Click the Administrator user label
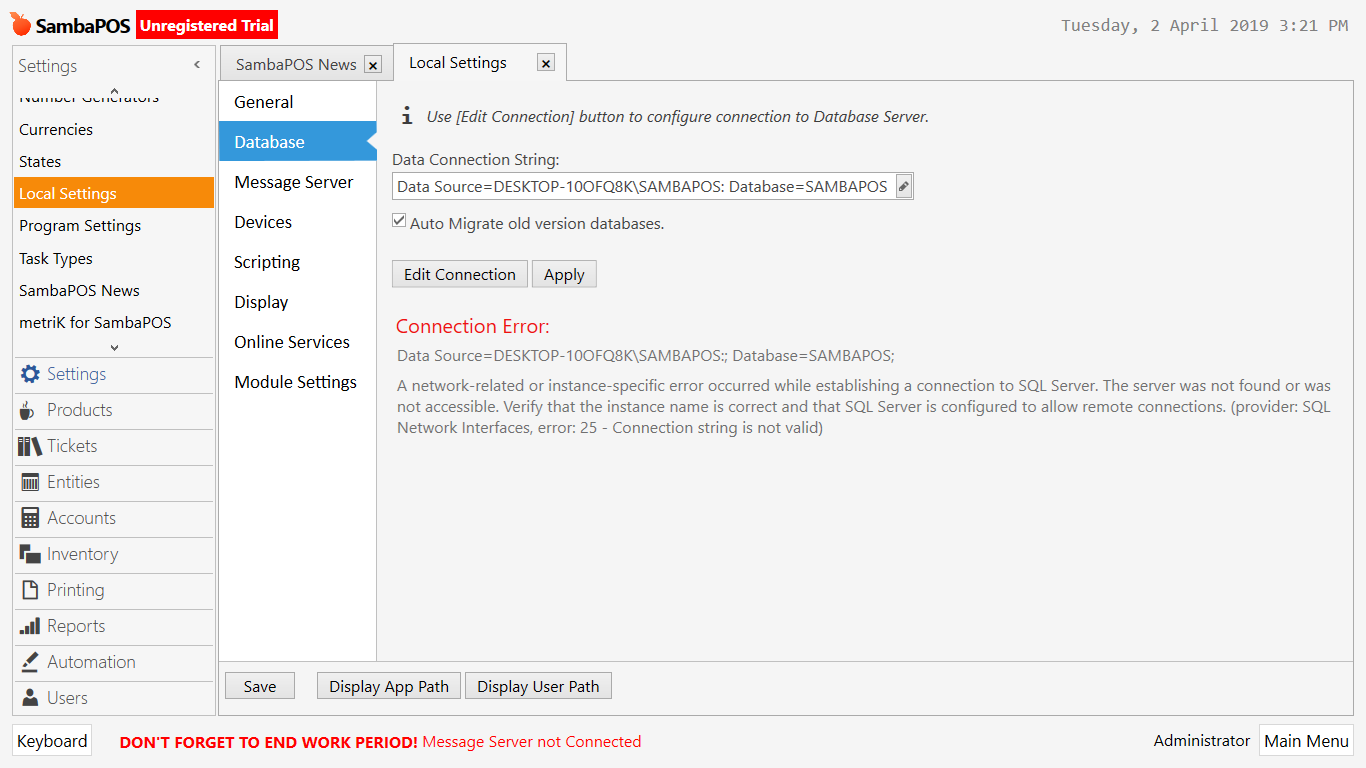Image resolution: width=1366 pixels, height=768 pixels. click(1202, 741)
